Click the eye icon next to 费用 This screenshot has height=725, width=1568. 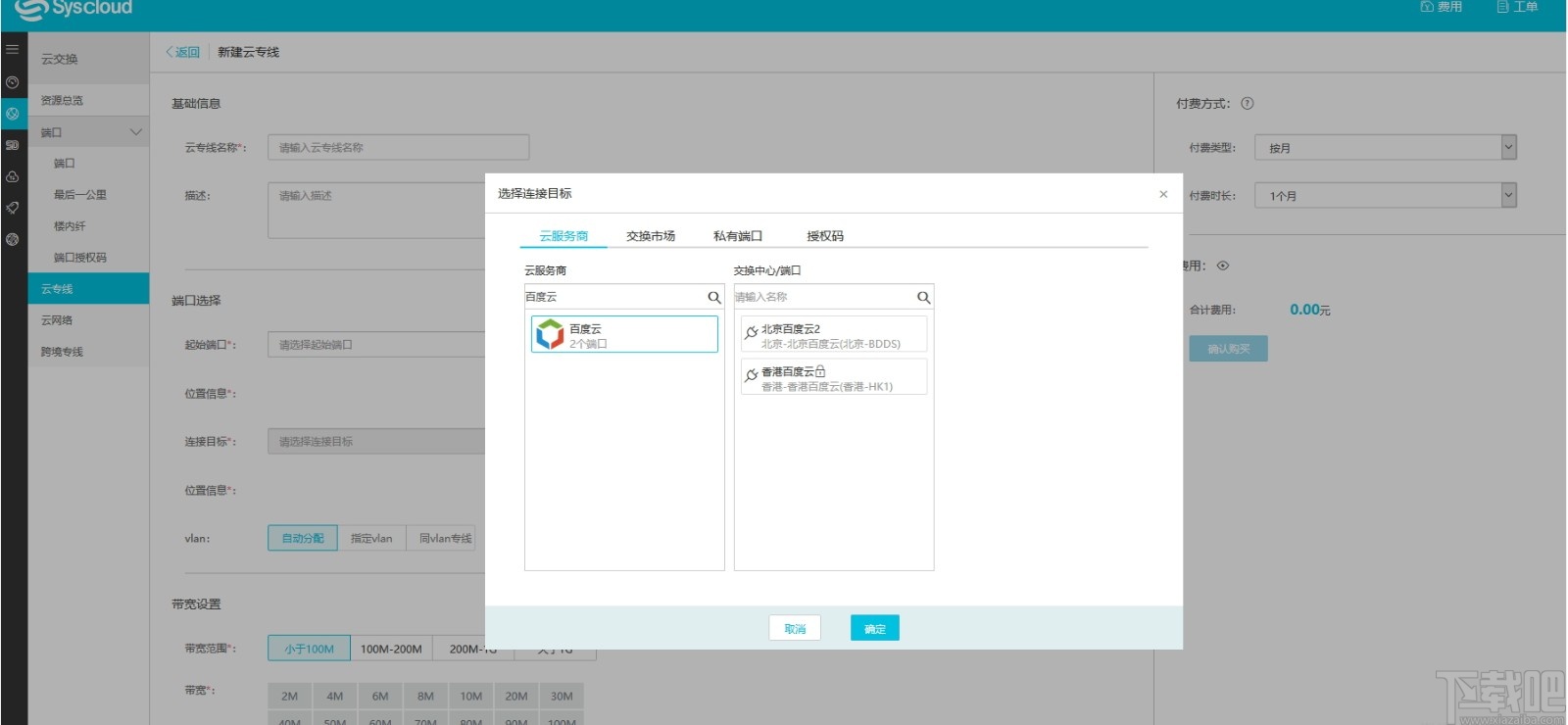click(1223, 266)
